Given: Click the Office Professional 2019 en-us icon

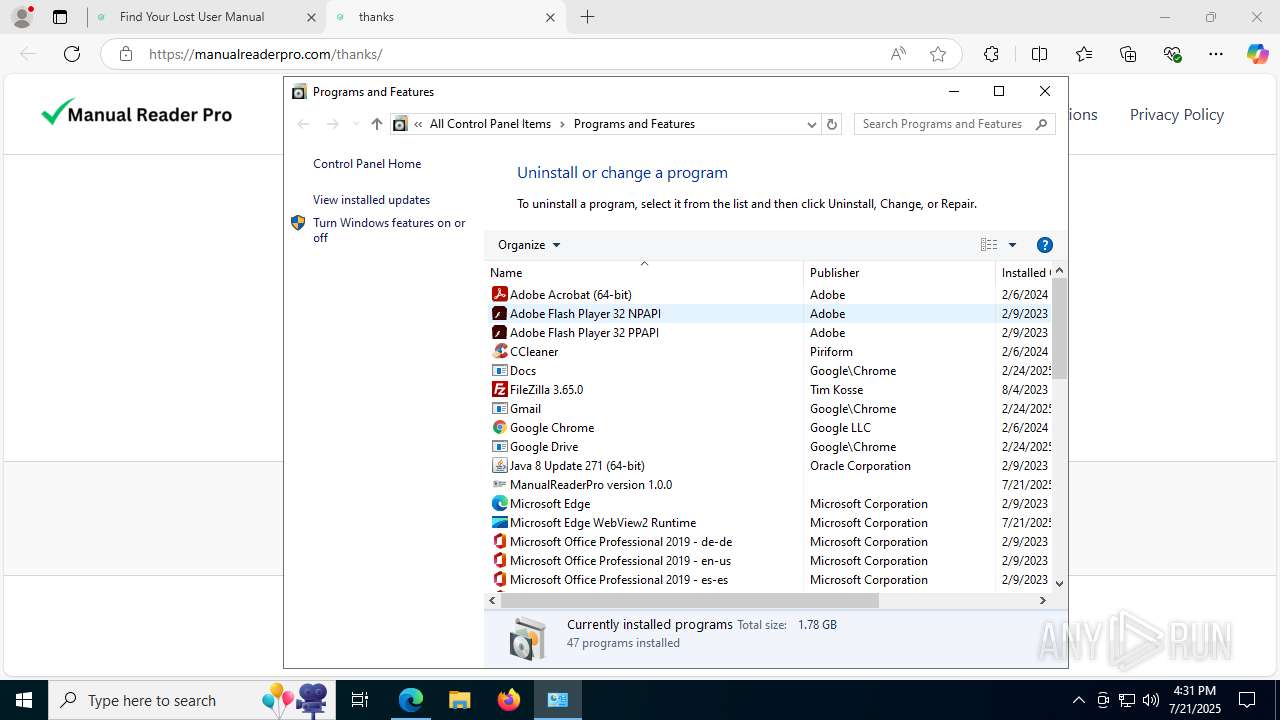Looking at the screenshot, I should 500,560.
